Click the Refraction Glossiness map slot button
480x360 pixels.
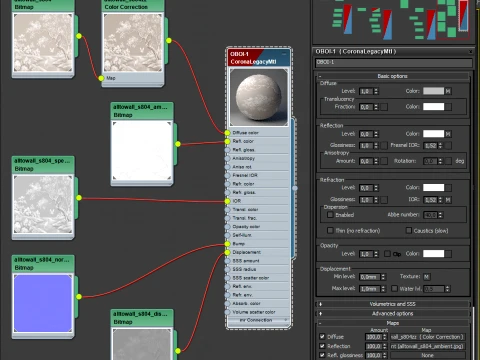(x=384, y=200)
